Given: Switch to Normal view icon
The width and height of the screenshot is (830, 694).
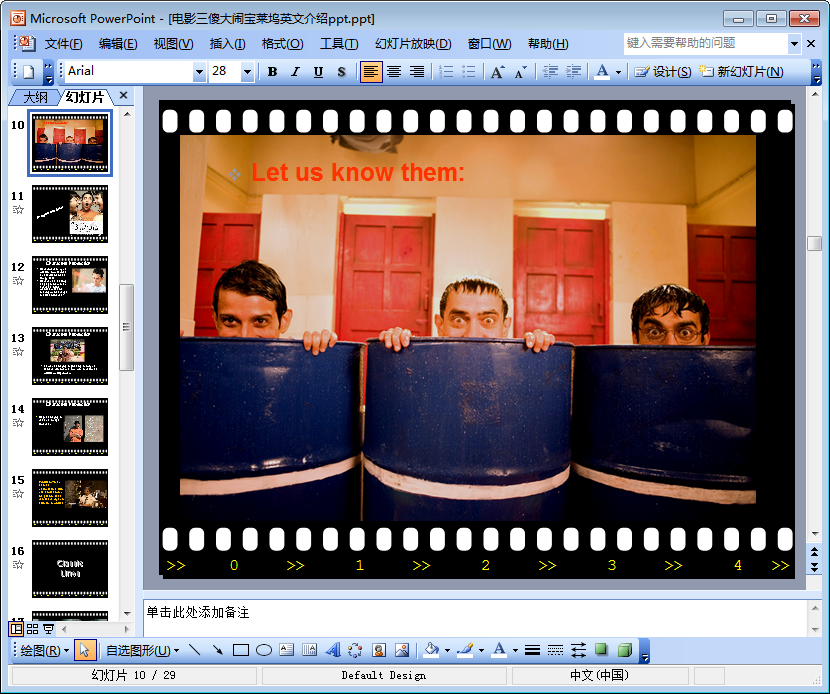Looking at the screenshot, I should pos(16,628).
